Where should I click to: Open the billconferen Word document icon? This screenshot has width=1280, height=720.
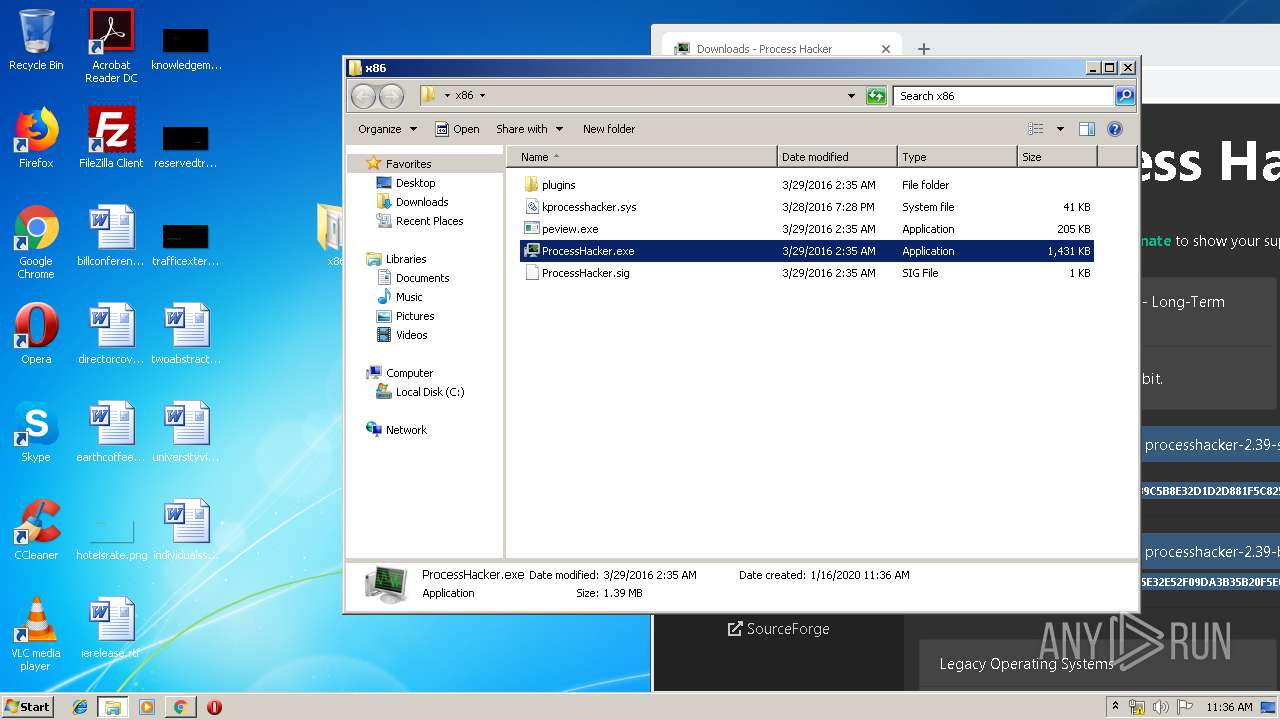coord(111,236)
